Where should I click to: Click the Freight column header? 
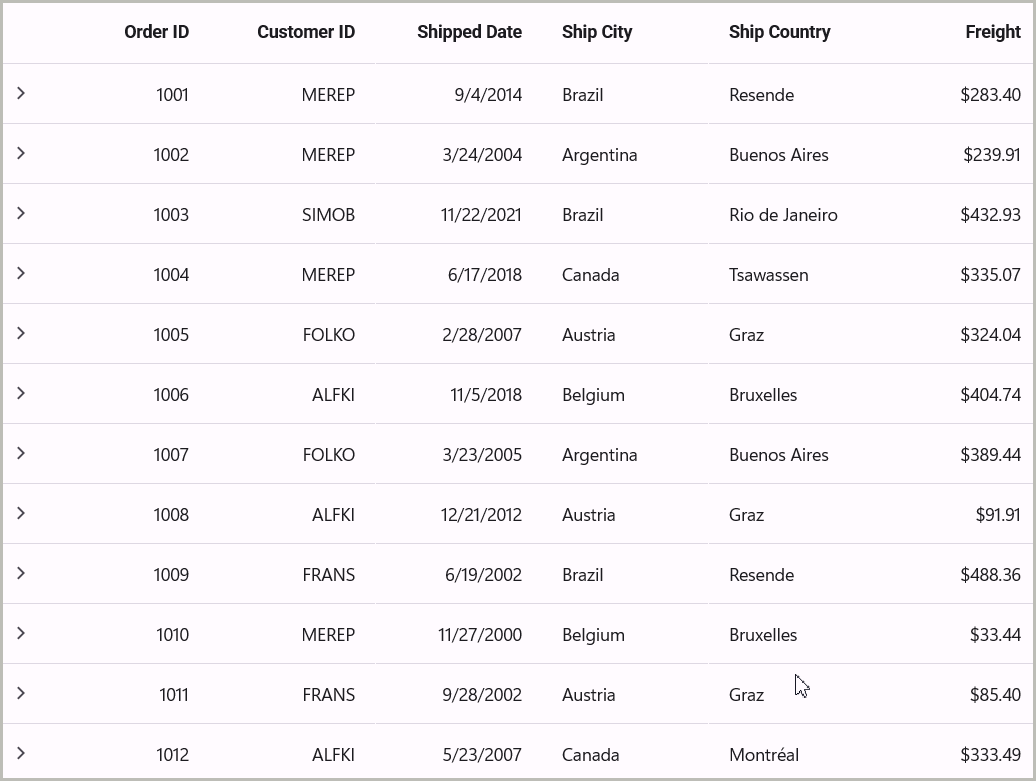(x=992, y=32)
